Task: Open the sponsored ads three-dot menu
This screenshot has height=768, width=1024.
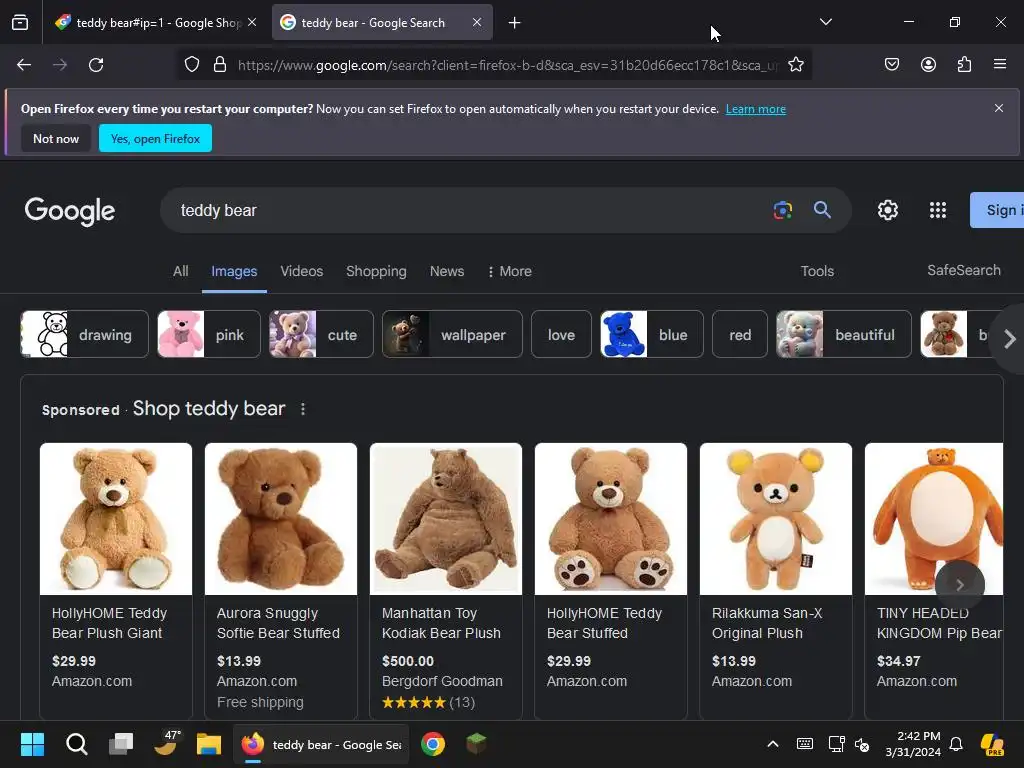Action: [302, 409]
